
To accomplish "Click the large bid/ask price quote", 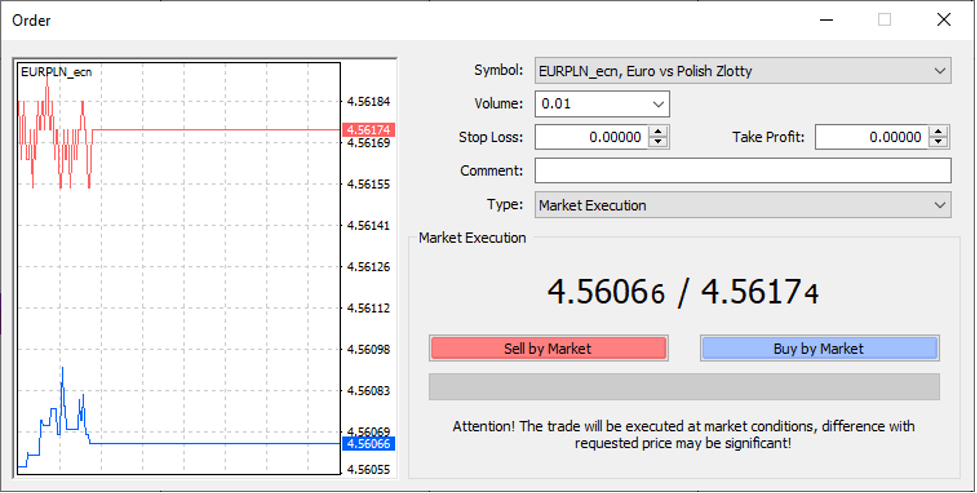I will pyautogui.click(x=683, y=292).
